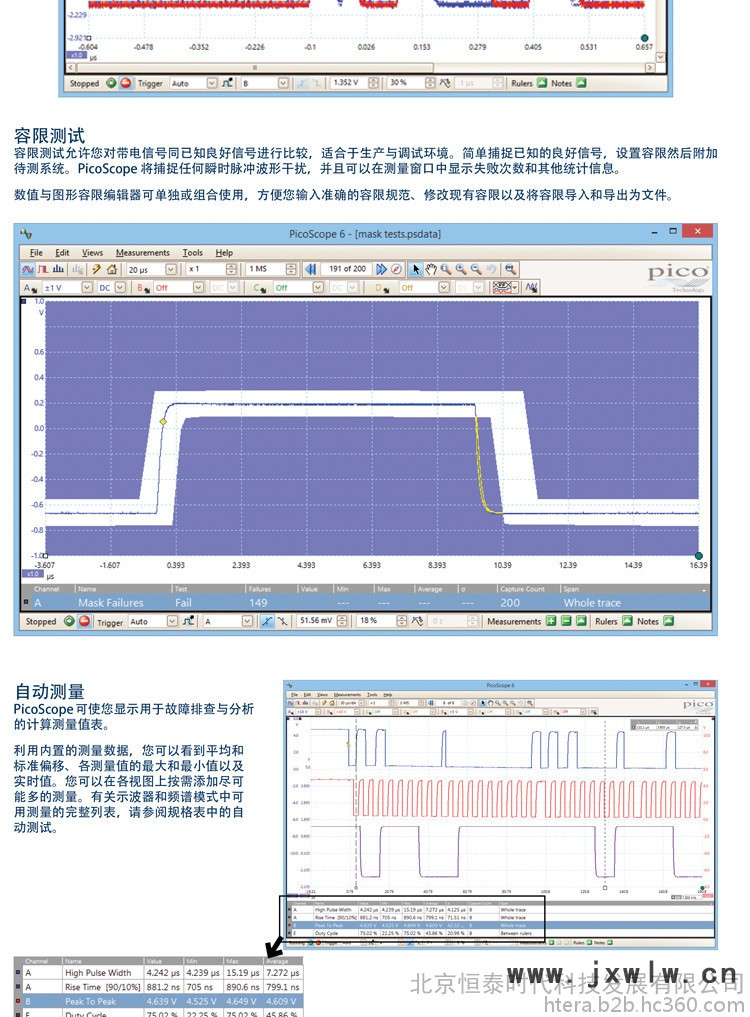Image resolution: width=750 pixels, height=1017 pixels.
Task: Click the x1.0 time axis scale button
Action: [32, 574]
